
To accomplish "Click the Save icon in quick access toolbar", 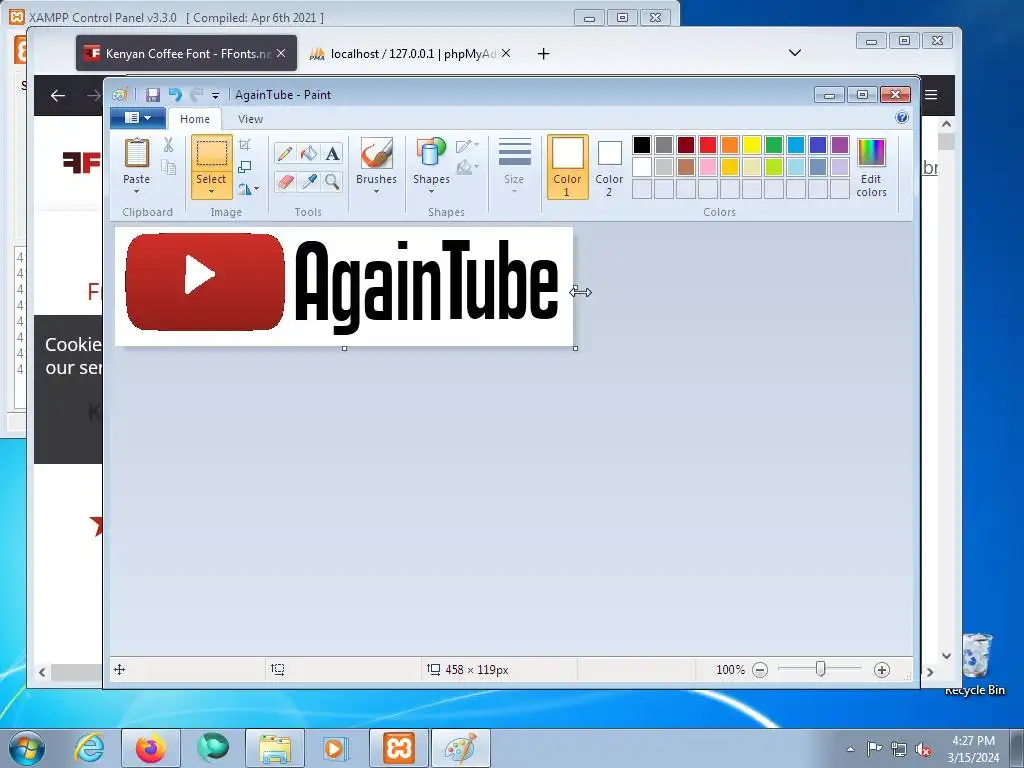I will point(152,95).
